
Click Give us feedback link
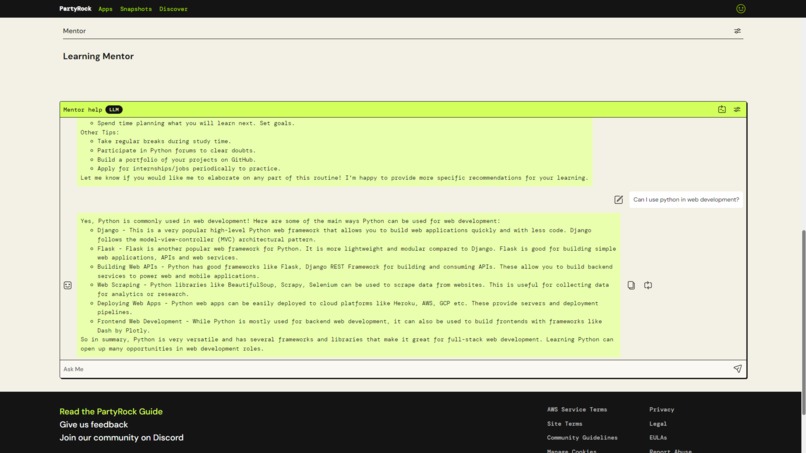click(94, 425)
